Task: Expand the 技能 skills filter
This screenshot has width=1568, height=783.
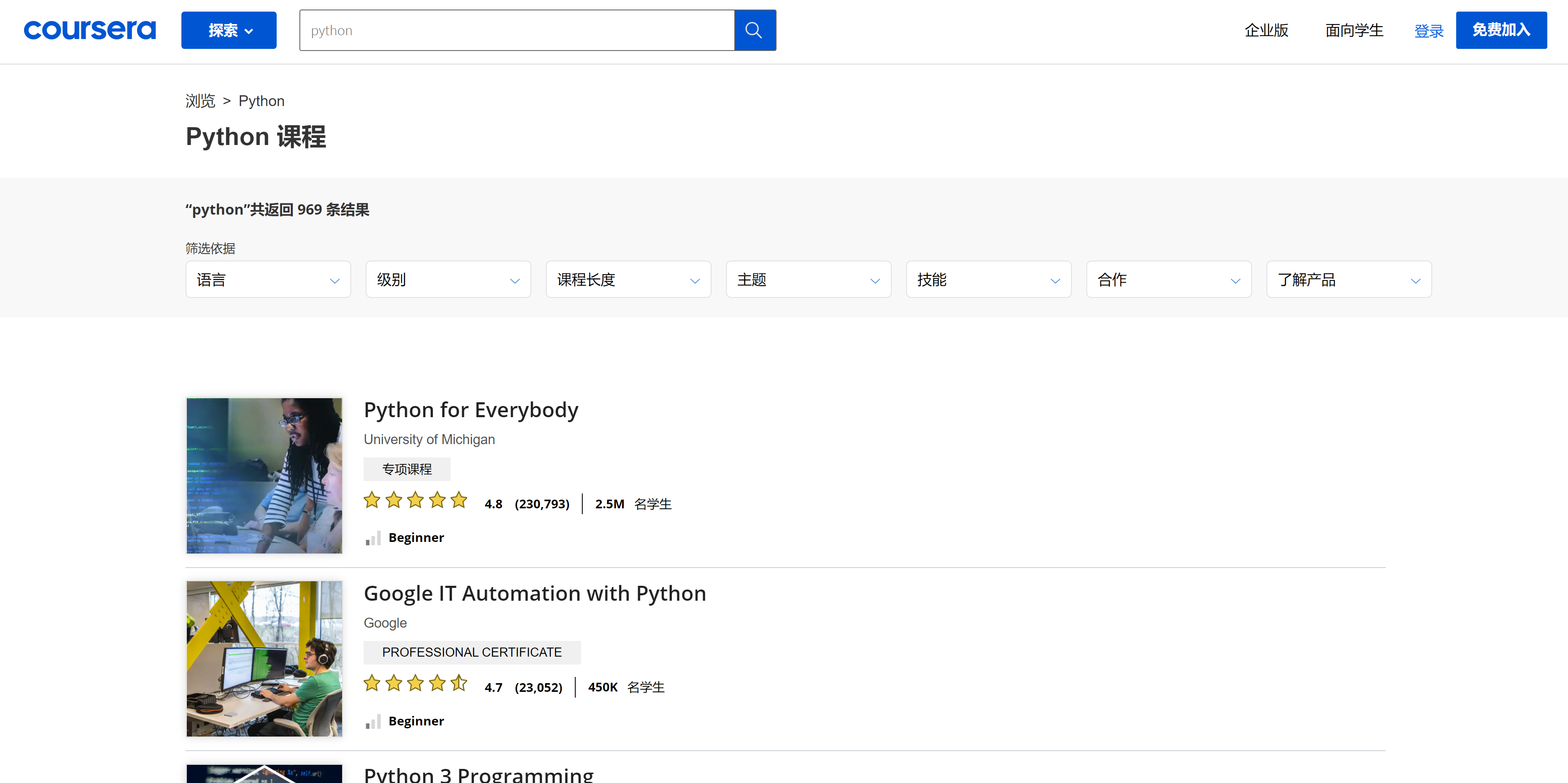Action: (989, 280)
